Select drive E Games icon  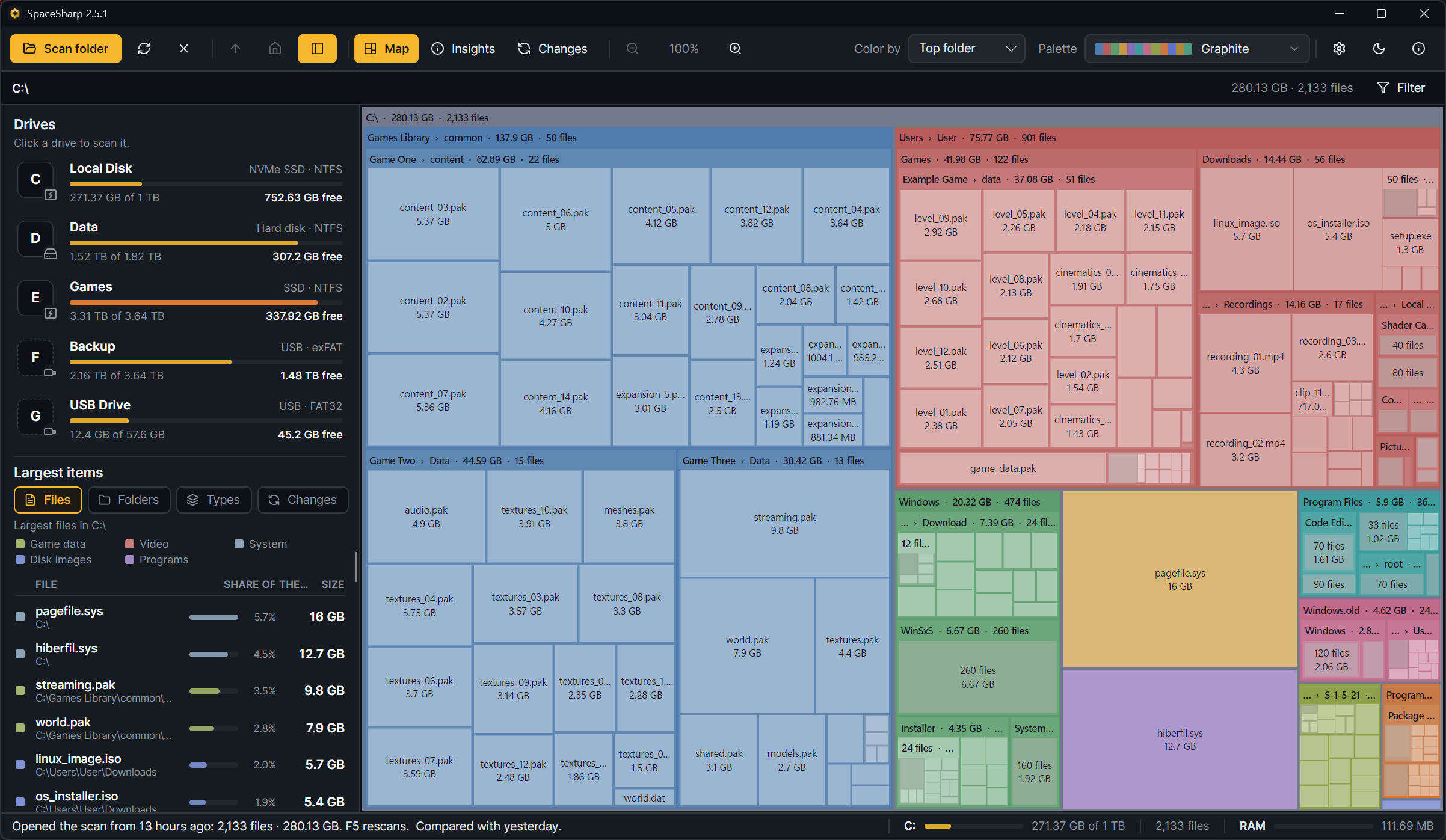pos(36,298)
